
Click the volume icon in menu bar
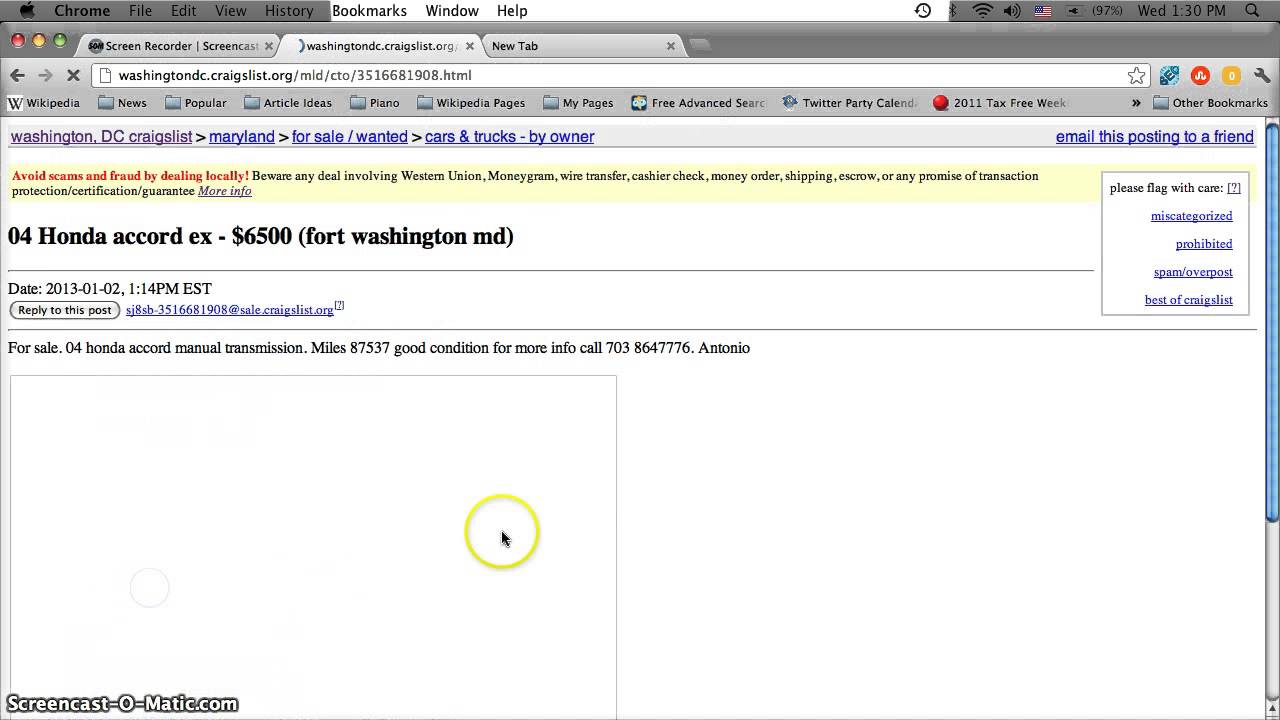coord(1012,11)
